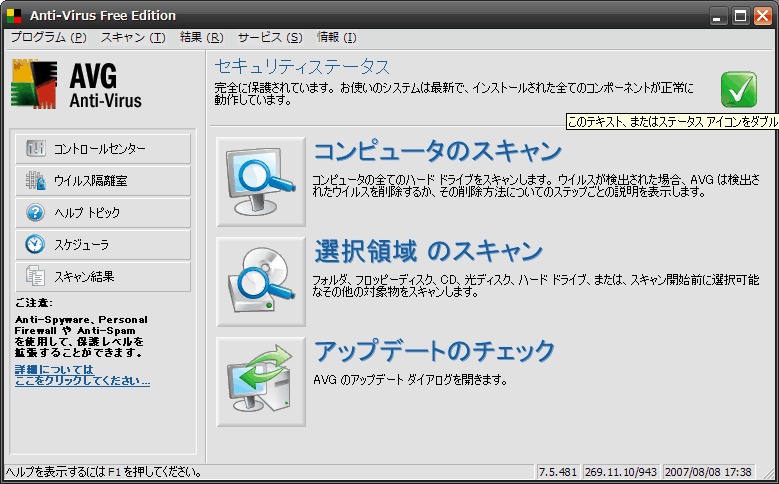Open スキャン結果 button
This screenshot has height=484, width=779.
103,276
